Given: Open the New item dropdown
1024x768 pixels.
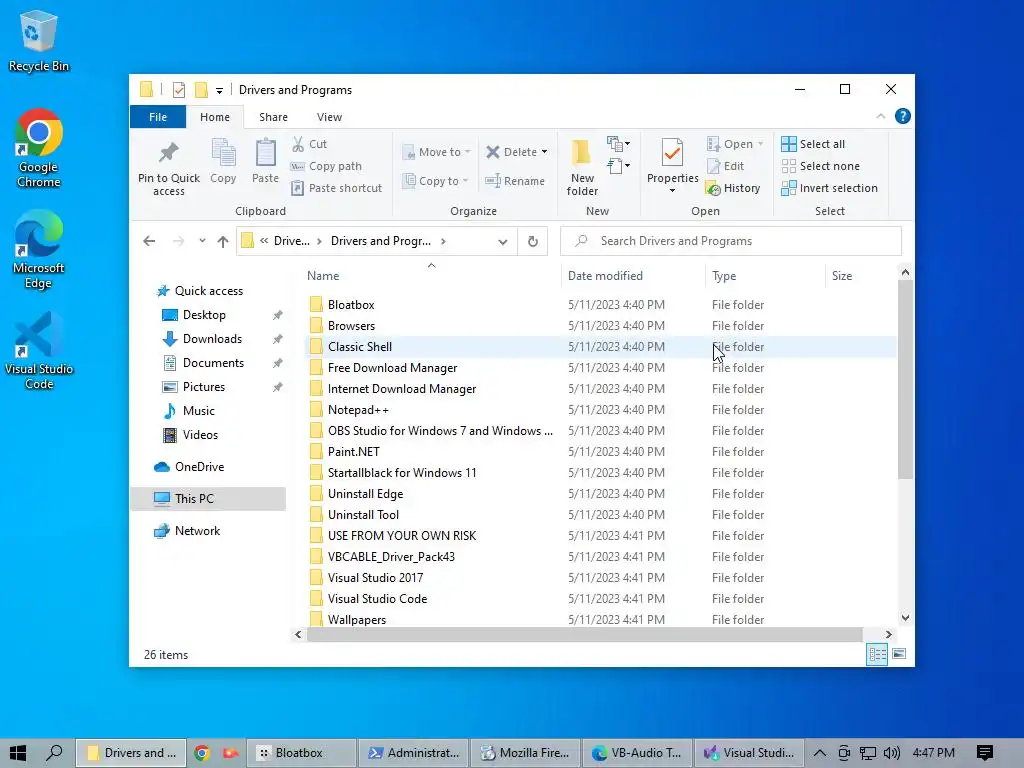Looking at the screenshot, I should [x=618, y=144].
